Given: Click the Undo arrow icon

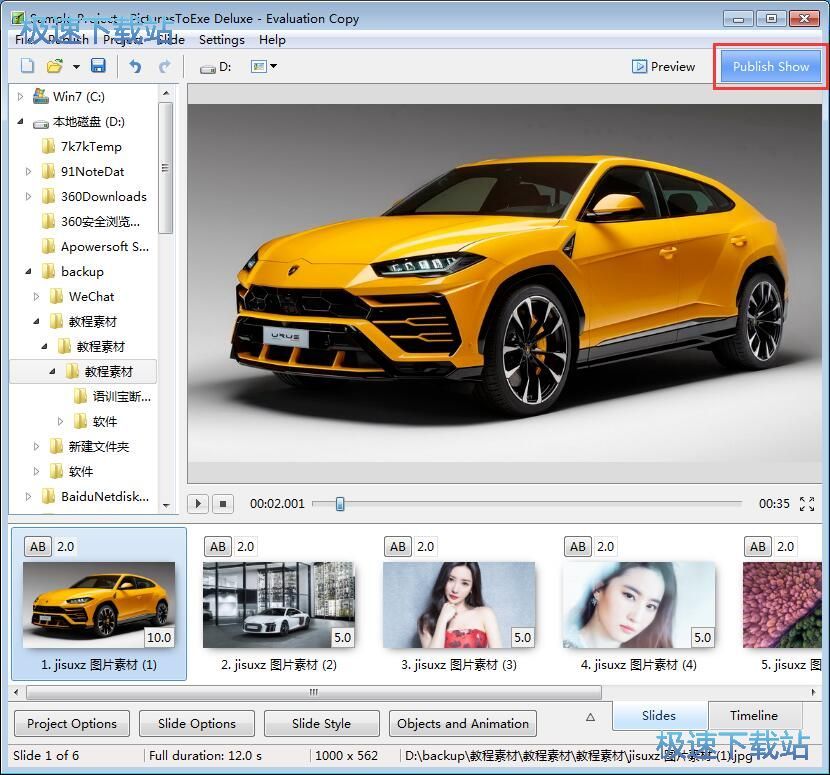Looking at the screenshot, I should (135, 66).
